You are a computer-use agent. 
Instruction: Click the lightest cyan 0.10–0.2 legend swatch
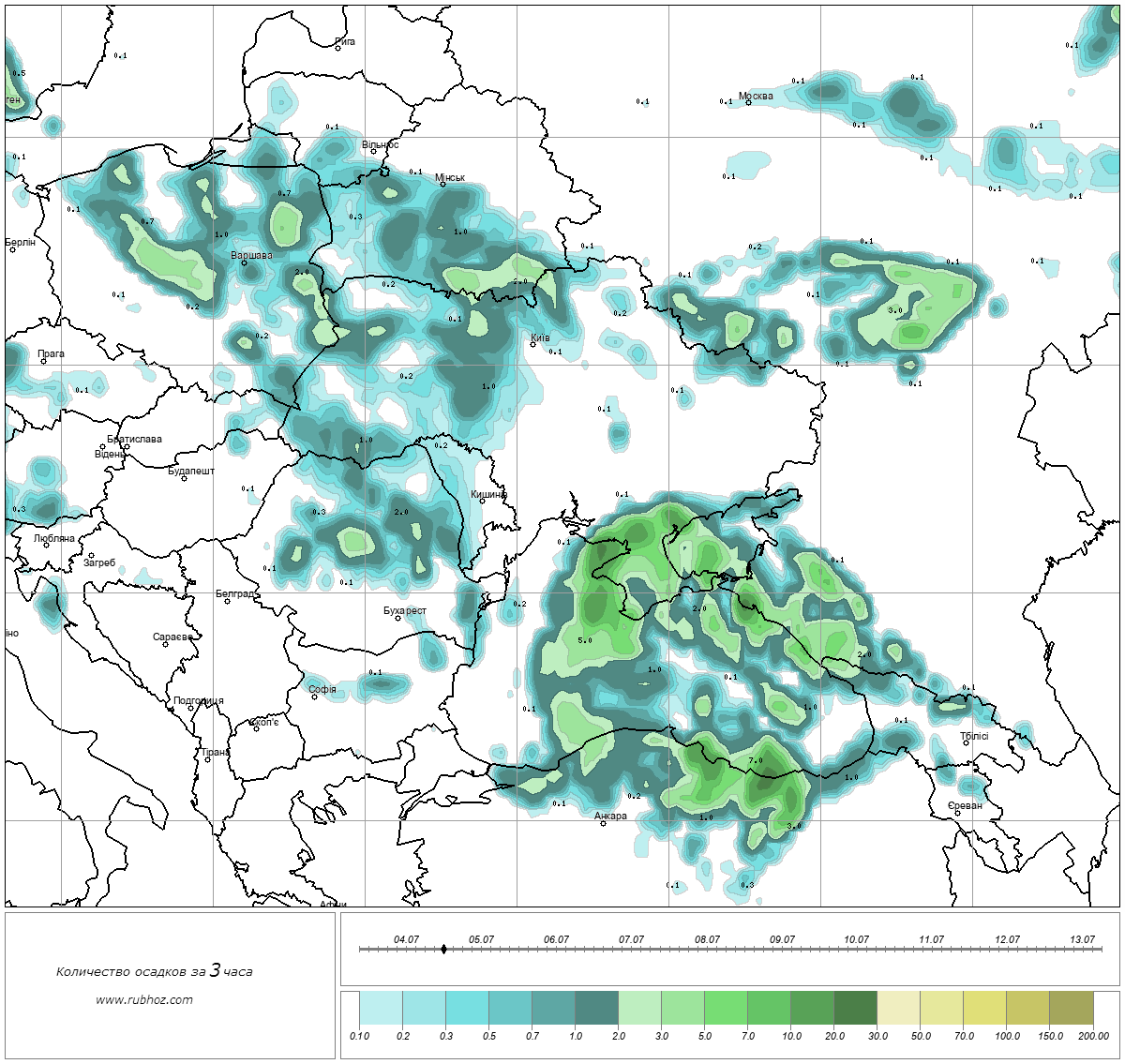tap(381, 1010)
